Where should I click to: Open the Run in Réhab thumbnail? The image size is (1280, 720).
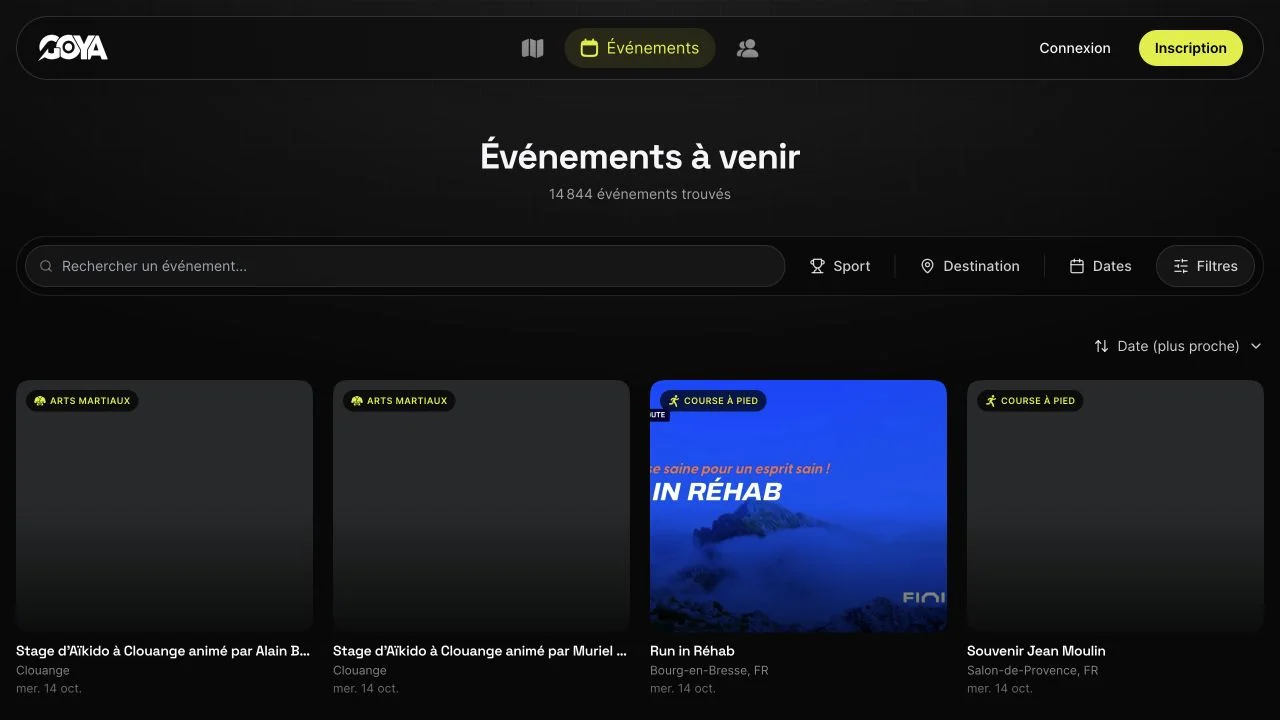798,506
